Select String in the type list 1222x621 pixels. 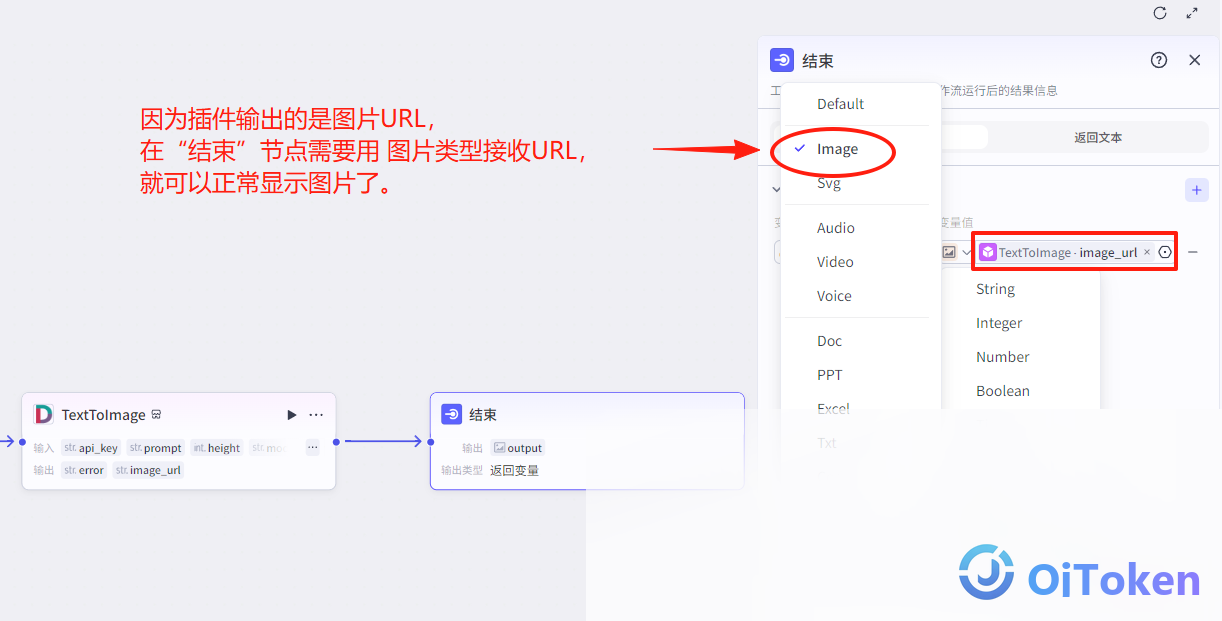[x=996, y=289]
